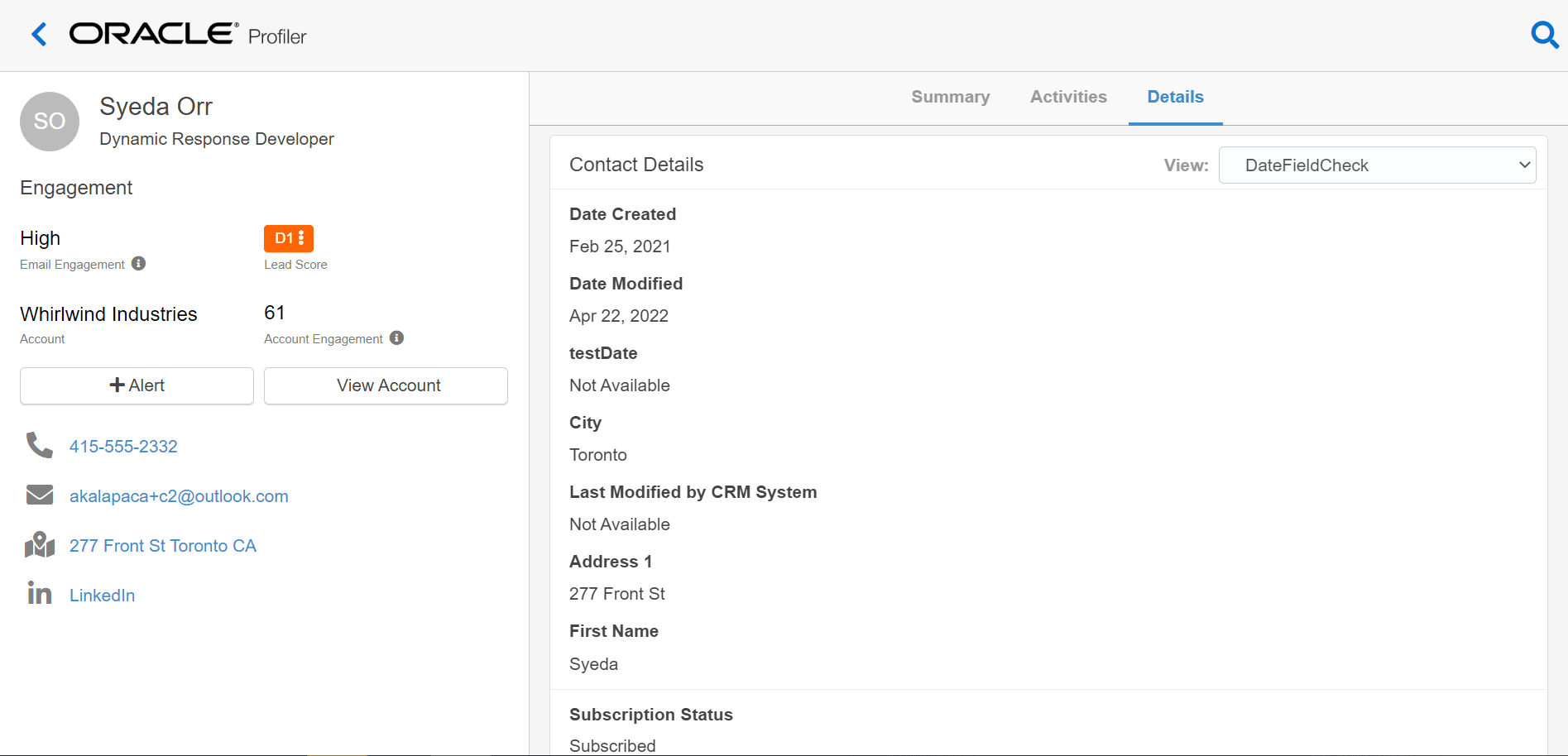Select the Details tab

point(1175,97)
